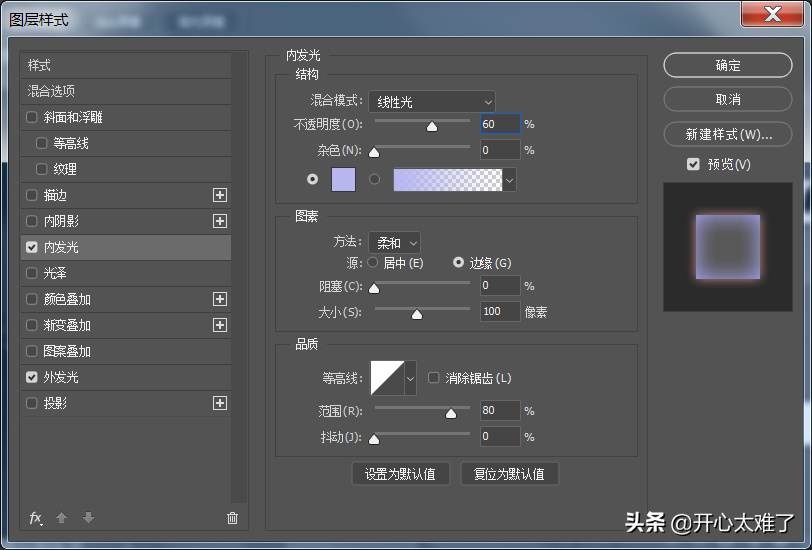812x550 pixels.
Task: Click the 阻塞 slider handle
Action: (x=374, y=288)
